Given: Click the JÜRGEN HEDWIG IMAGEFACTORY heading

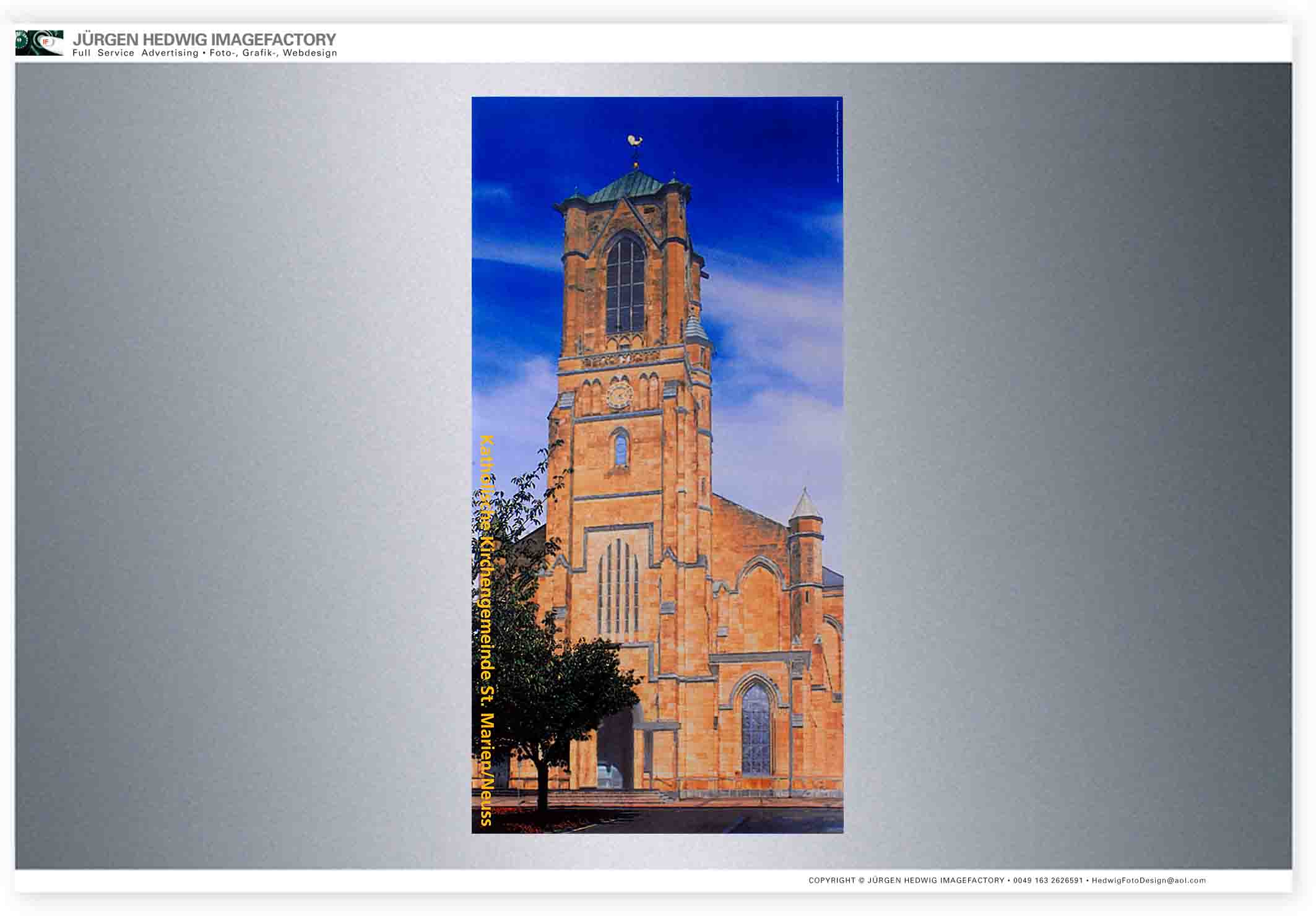Looking at the screenshot, I should [x=204, y=40].
